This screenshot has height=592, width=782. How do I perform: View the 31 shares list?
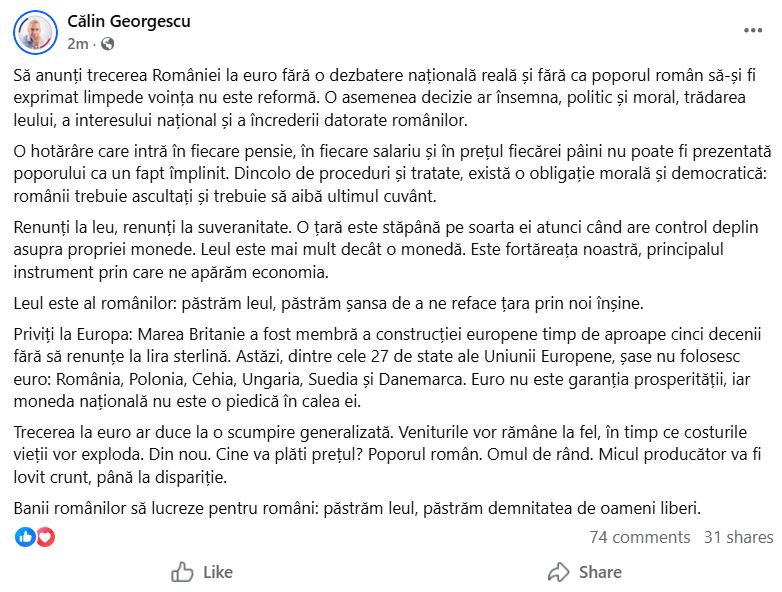739,537
